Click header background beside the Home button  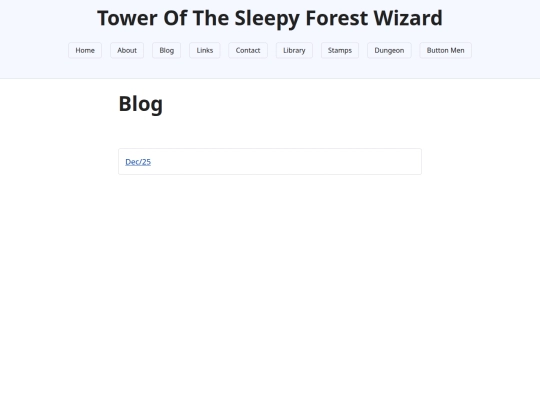tap(34, 50)
